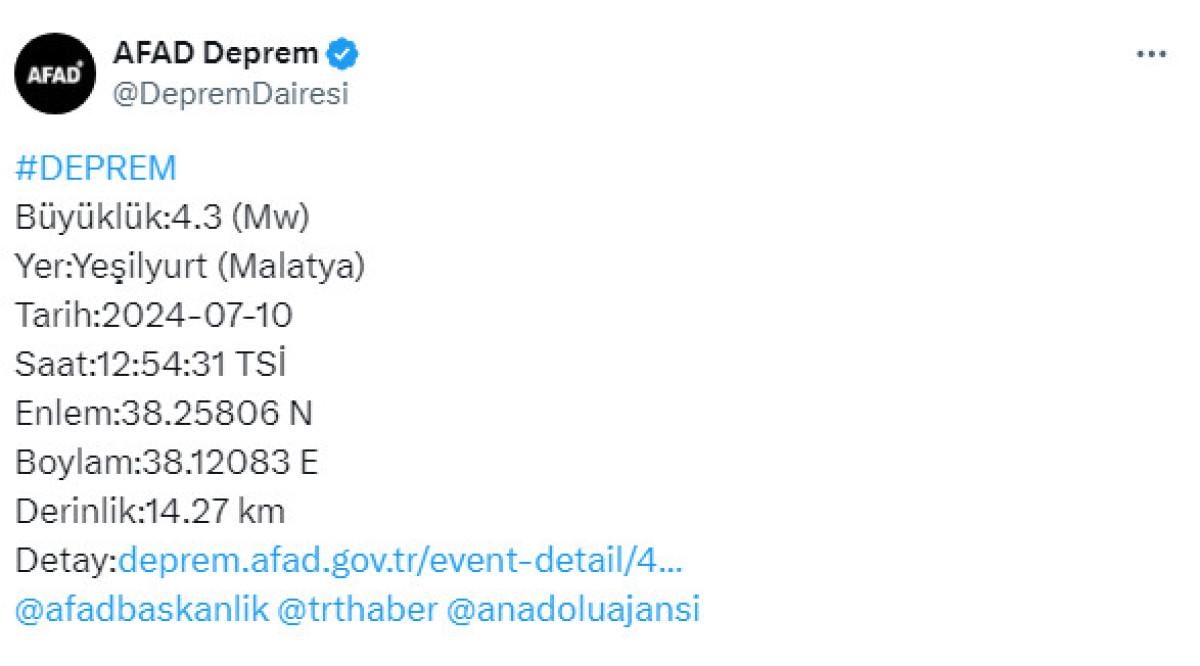1200x666 pixels.
Task: Open the #DEPREM hashtag
Action: coord(96,168)
